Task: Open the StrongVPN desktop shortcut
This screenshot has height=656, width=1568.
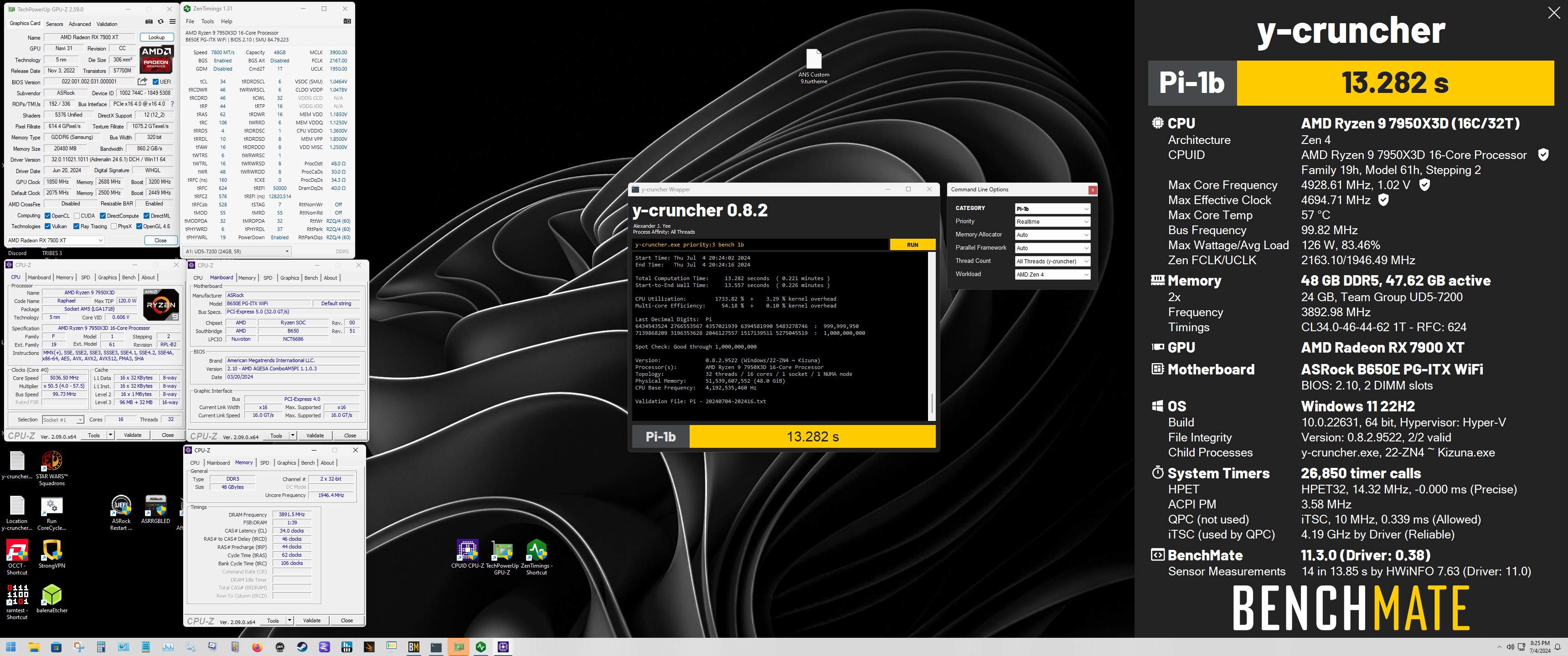Action: tap(52, 554)
